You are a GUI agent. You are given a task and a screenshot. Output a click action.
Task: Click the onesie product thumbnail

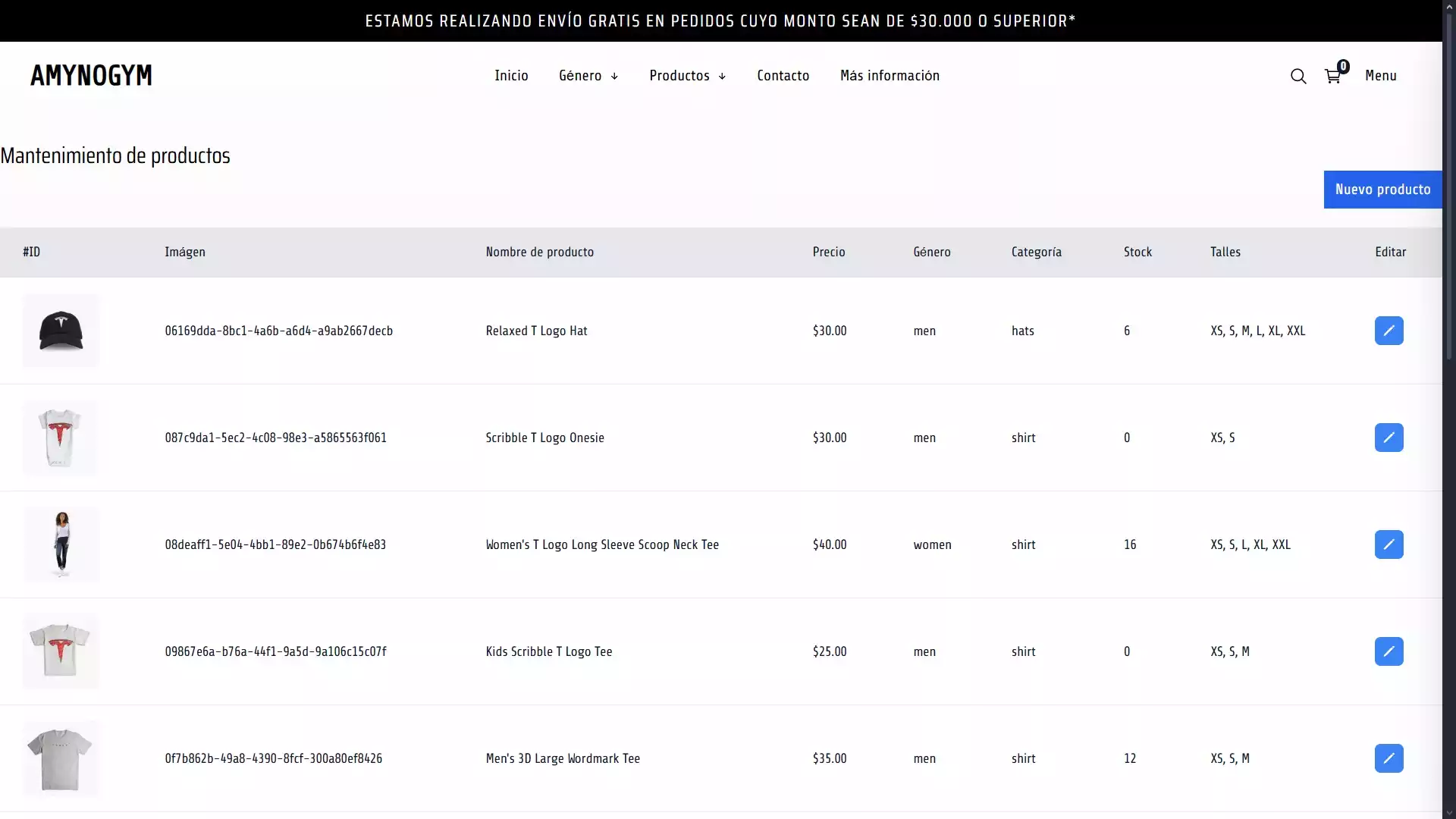pyautogui.click(x=60, y=438)
